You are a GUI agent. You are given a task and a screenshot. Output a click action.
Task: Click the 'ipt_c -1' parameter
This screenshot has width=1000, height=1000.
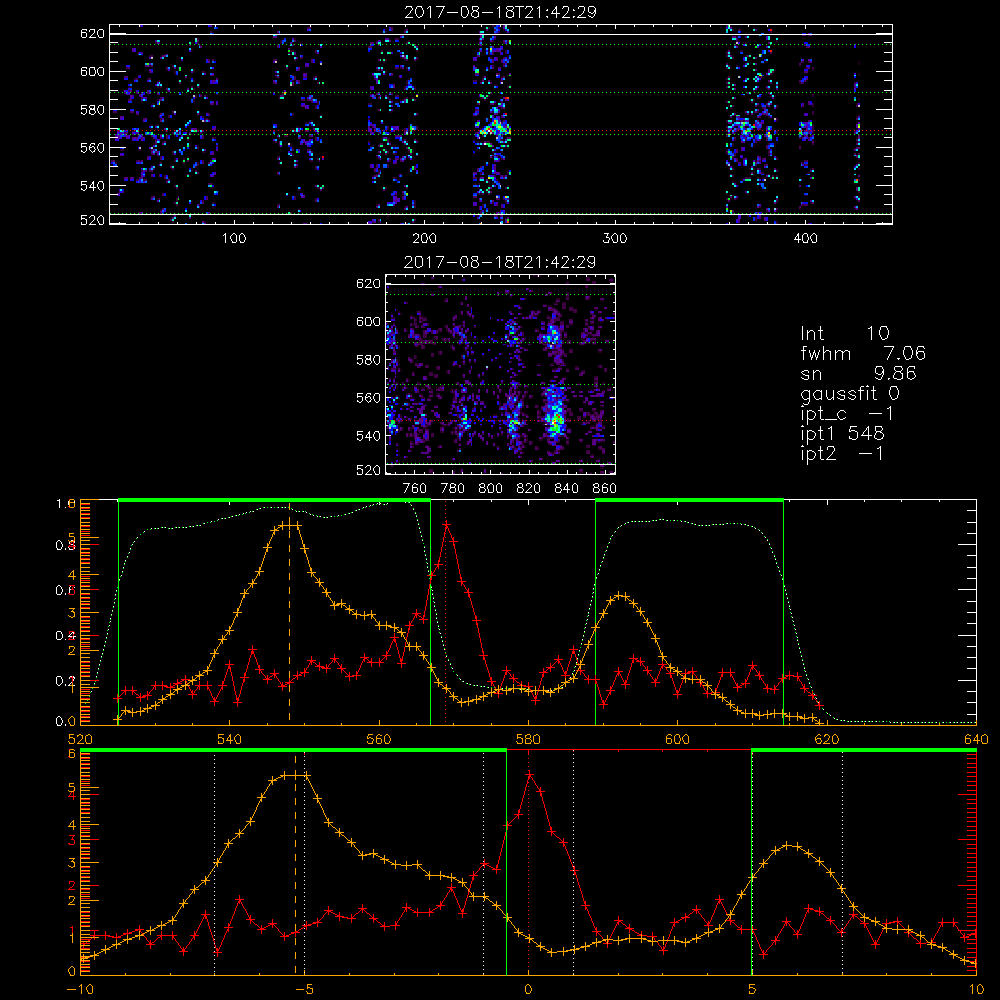tap(847, 414)
